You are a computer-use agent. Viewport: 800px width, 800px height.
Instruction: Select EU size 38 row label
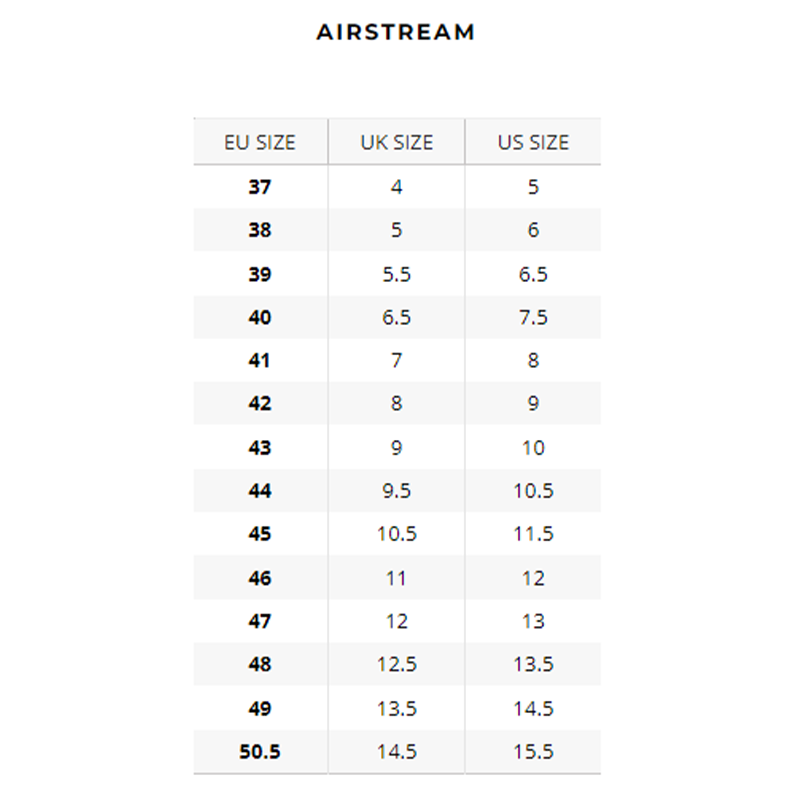tap(260, 230)
